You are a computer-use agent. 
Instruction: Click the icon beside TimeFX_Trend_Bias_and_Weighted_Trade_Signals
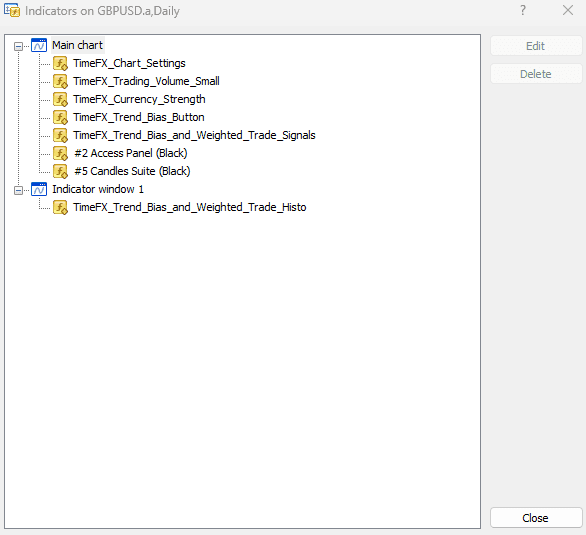[x=60, y=135]
